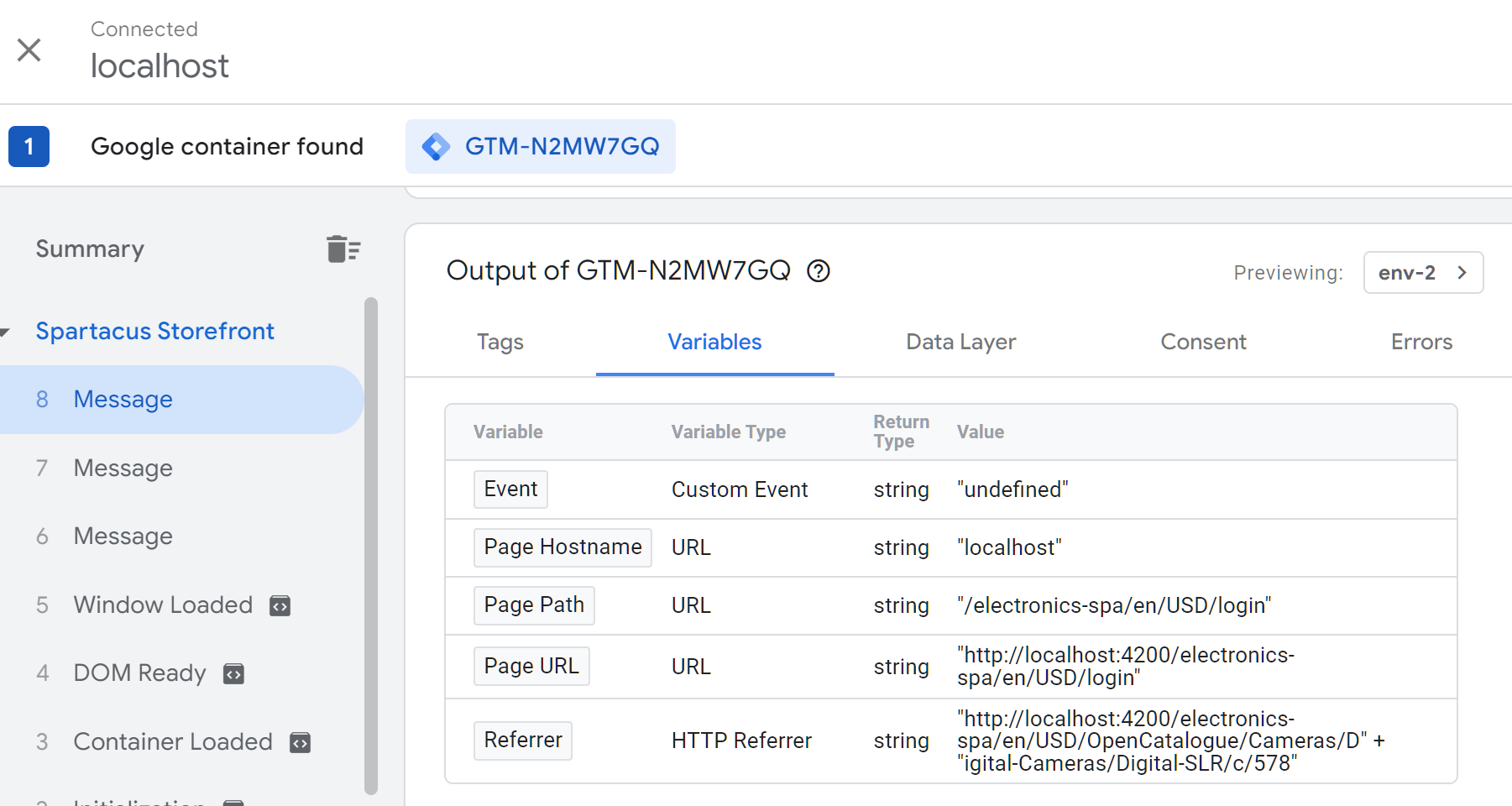Open the Consent tab

(1203, 342)
